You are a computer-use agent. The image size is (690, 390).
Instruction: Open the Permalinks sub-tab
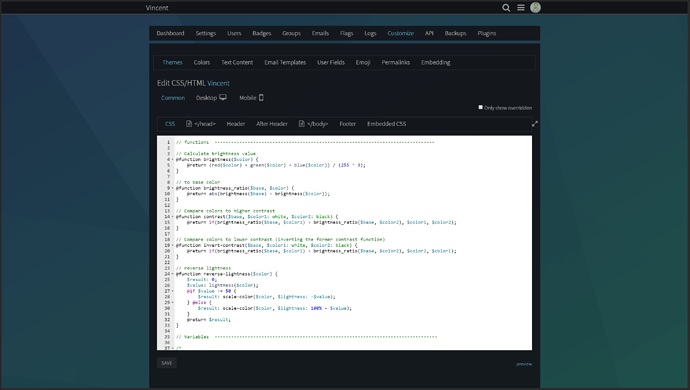click(x=395, y=63)
